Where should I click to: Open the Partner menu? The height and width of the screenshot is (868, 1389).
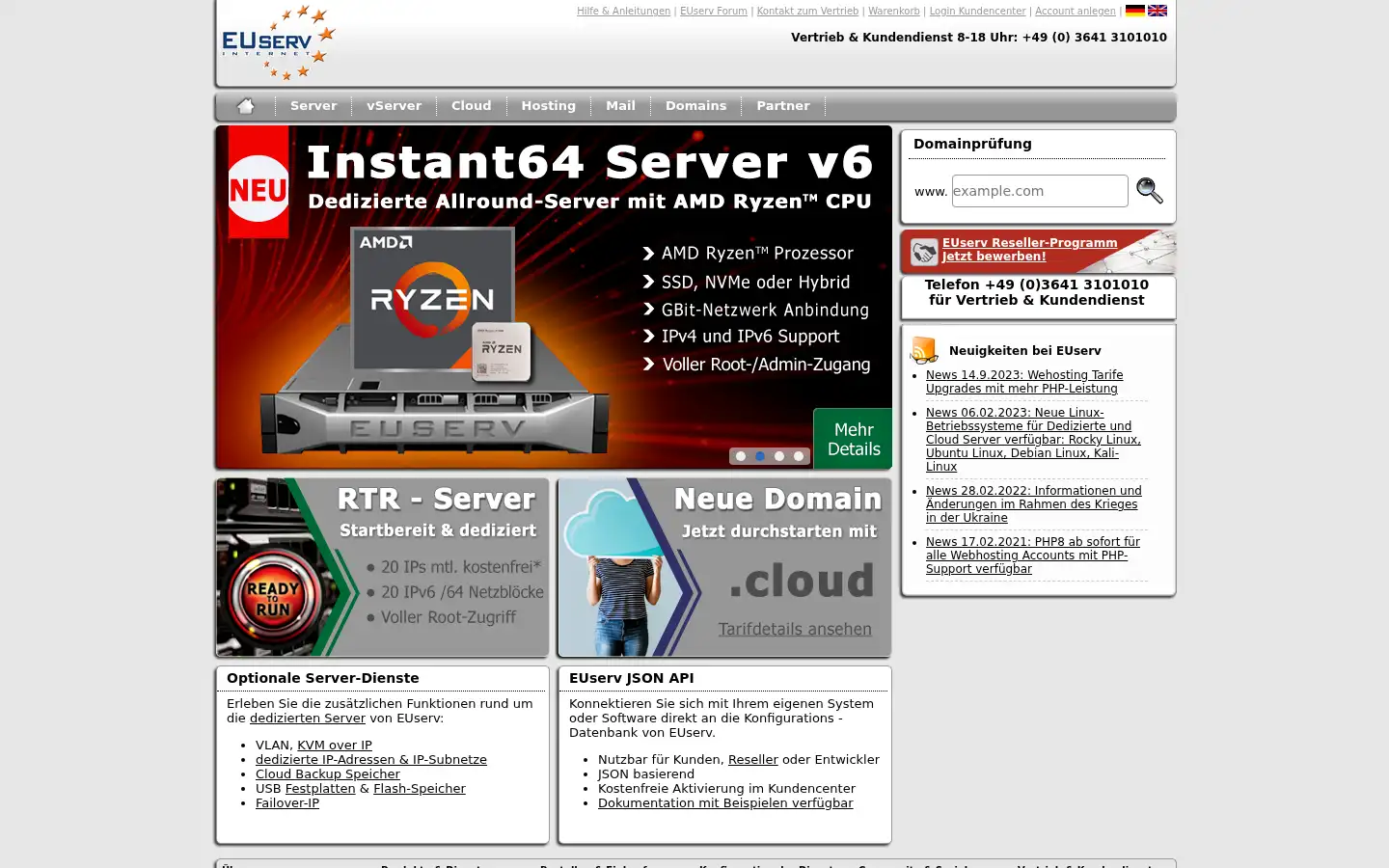(783, 106)
